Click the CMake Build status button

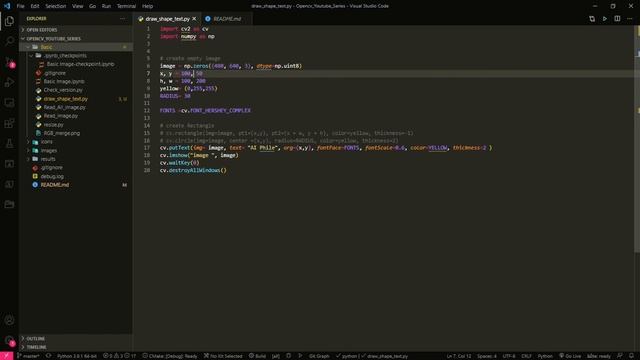coord(258,356)
